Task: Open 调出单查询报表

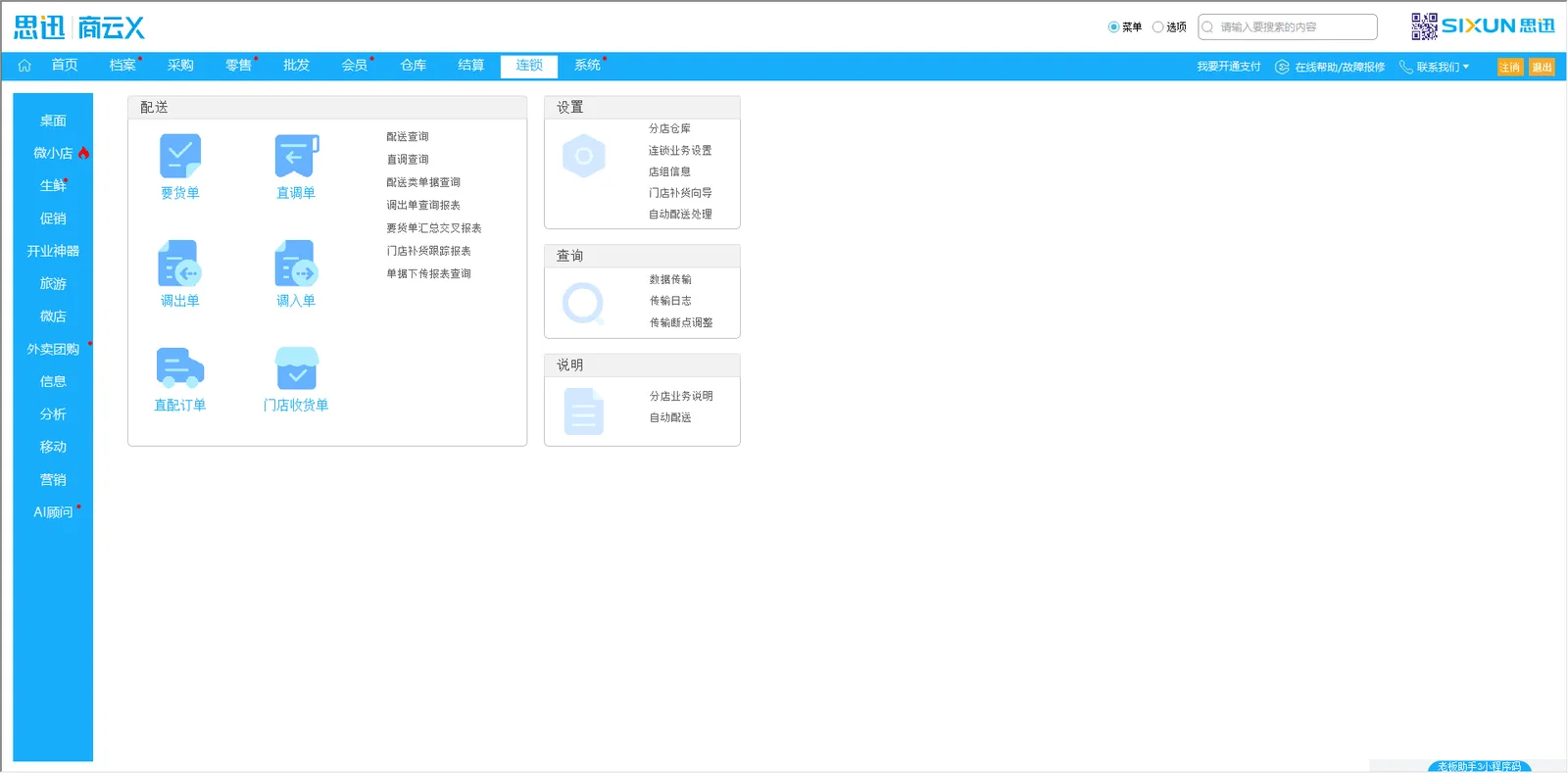Action: pyautogui.click(x=423, y=206)
